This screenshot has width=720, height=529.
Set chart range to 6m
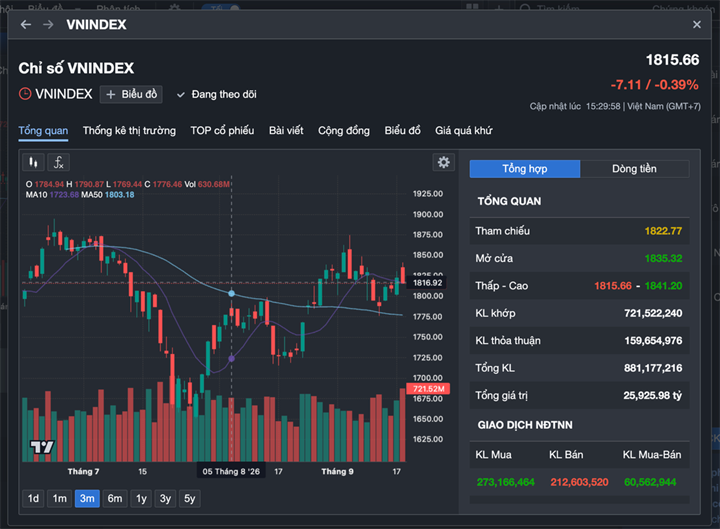tap(115, 499)
